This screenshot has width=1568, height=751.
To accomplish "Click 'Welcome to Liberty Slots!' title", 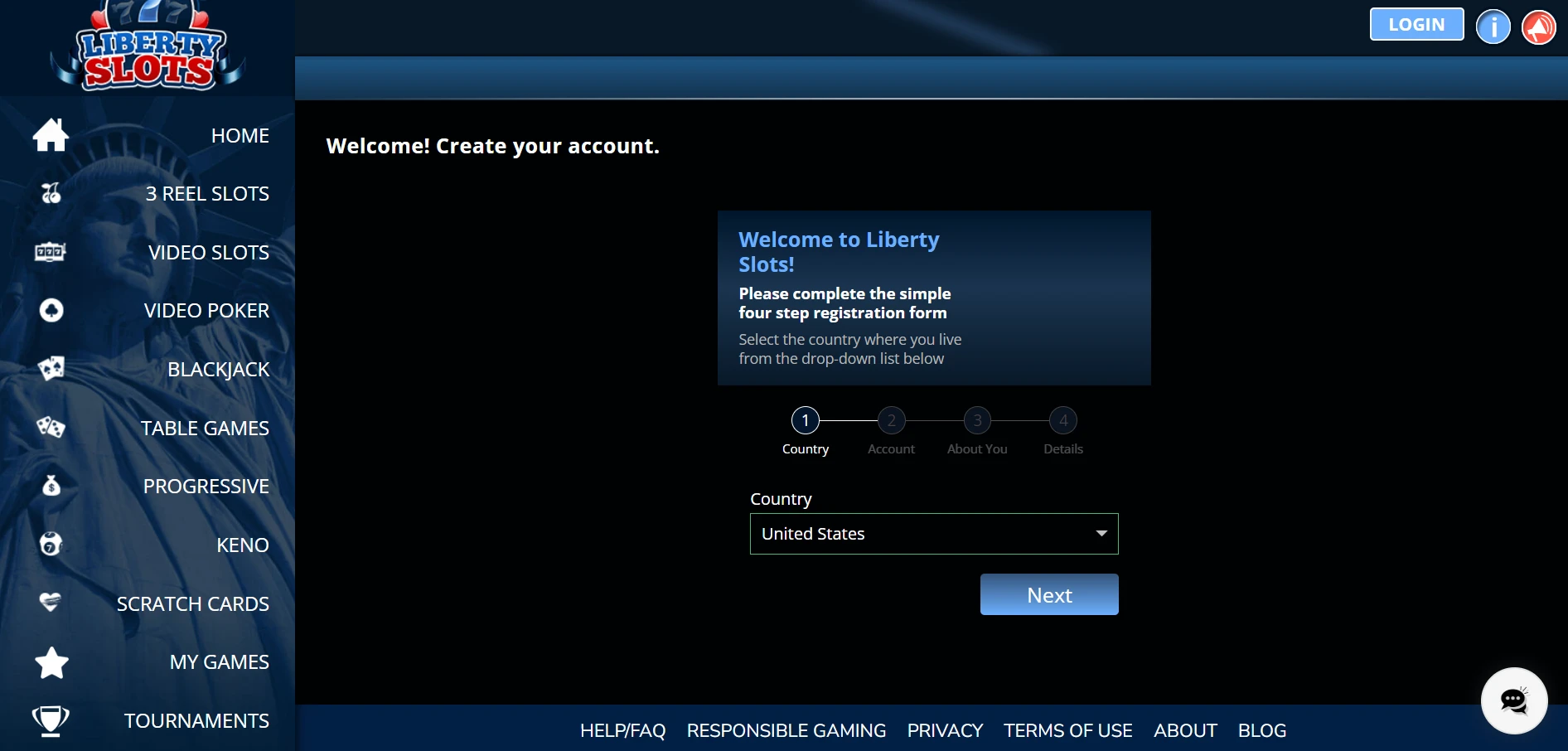I will pyautogui.click(x=839, y=251).
